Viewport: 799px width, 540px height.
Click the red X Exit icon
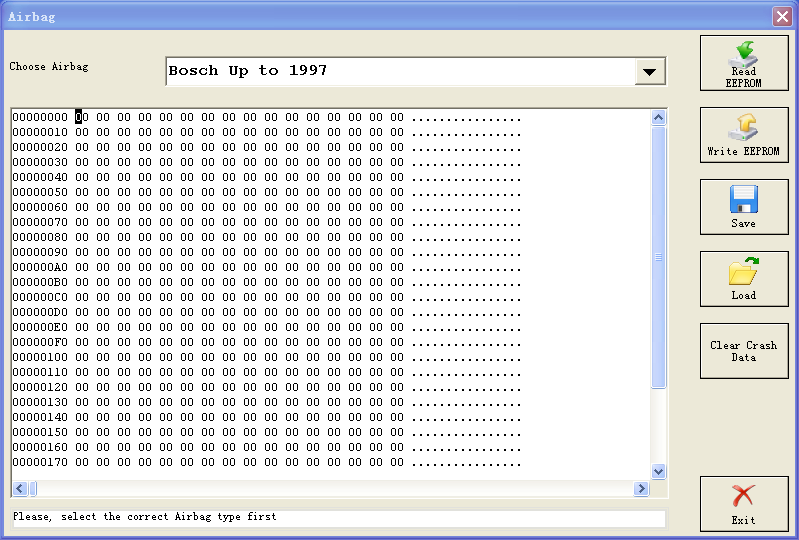743,496
